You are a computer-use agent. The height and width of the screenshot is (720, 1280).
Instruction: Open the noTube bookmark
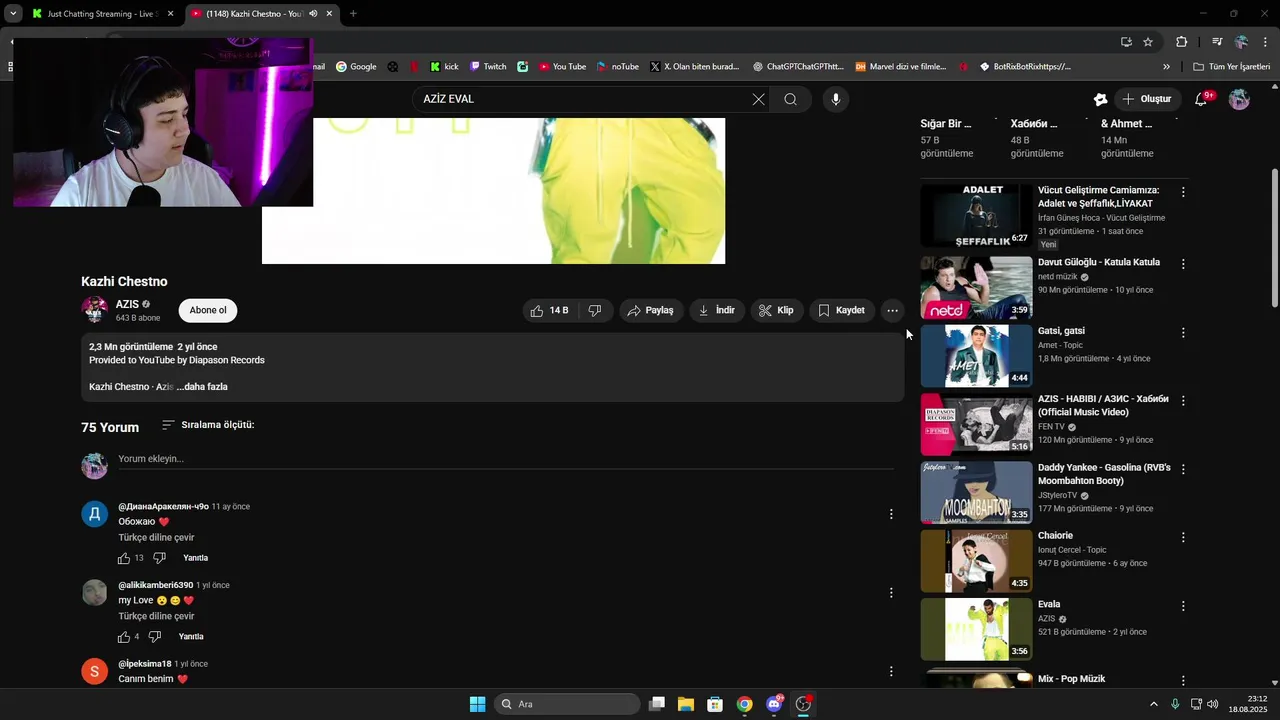617,67
